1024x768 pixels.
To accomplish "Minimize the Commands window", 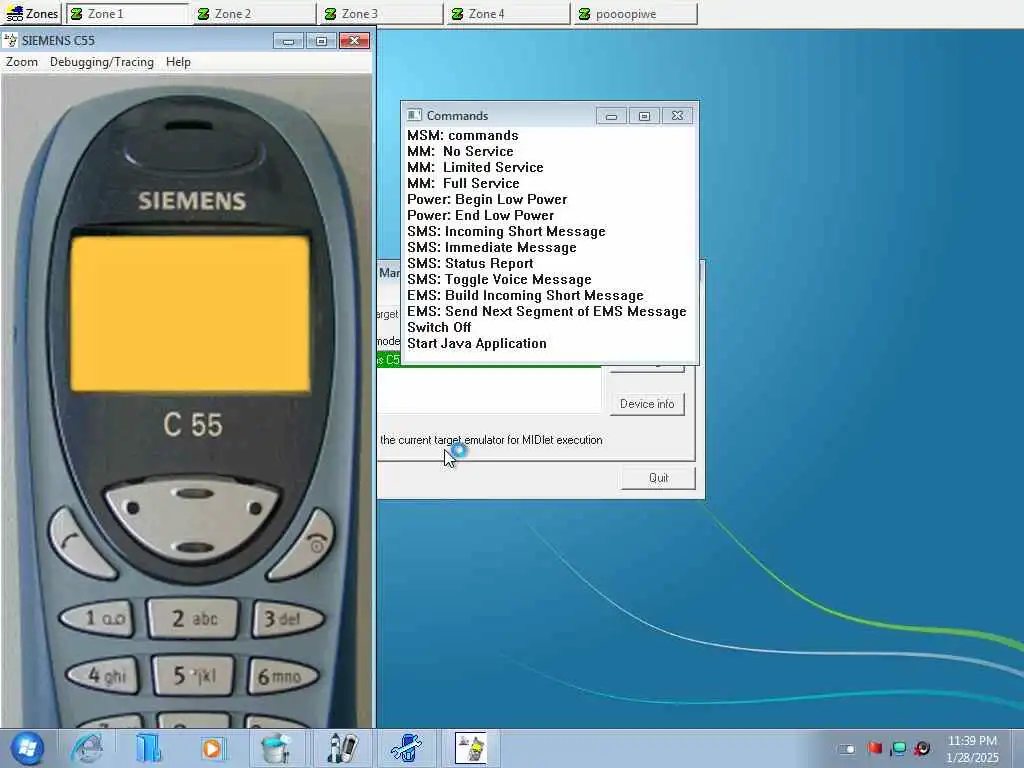I will pyautogui.click(x=611, y=116).
